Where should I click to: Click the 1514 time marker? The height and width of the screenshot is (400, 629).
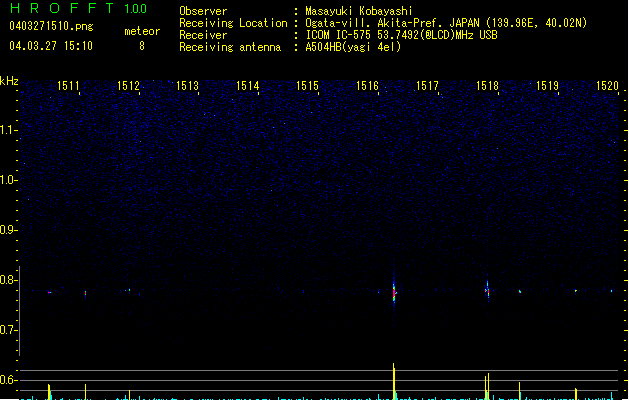pos(248,86)
